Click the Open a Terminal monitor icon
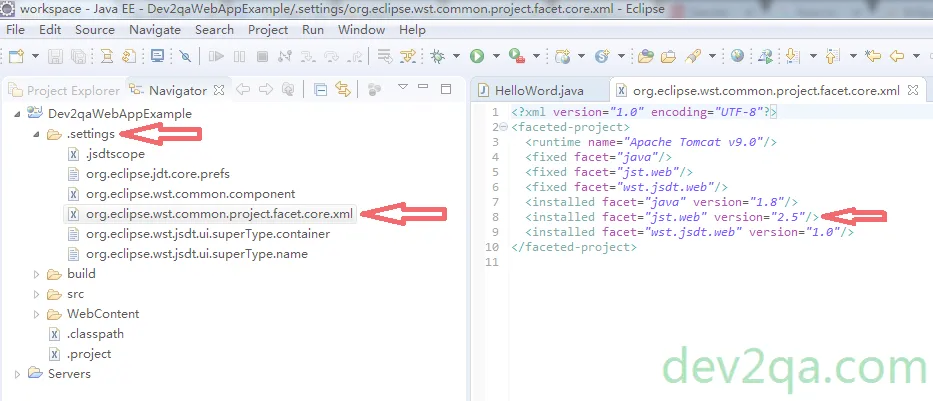Image resolution: width=933 pixels, height=401 pixels. point(158,56)
